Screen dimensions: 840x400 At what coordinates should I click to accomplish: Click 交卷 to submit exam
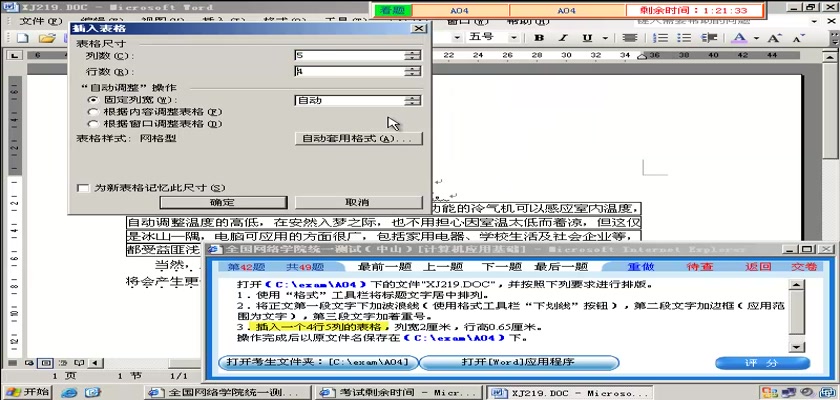pos(805,267)
